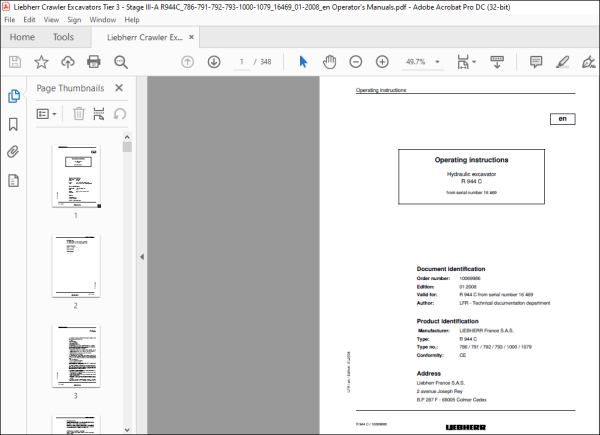The image size is (600, 435).
Task: Select the highlighter pen tool
Action: pos(562,62)
